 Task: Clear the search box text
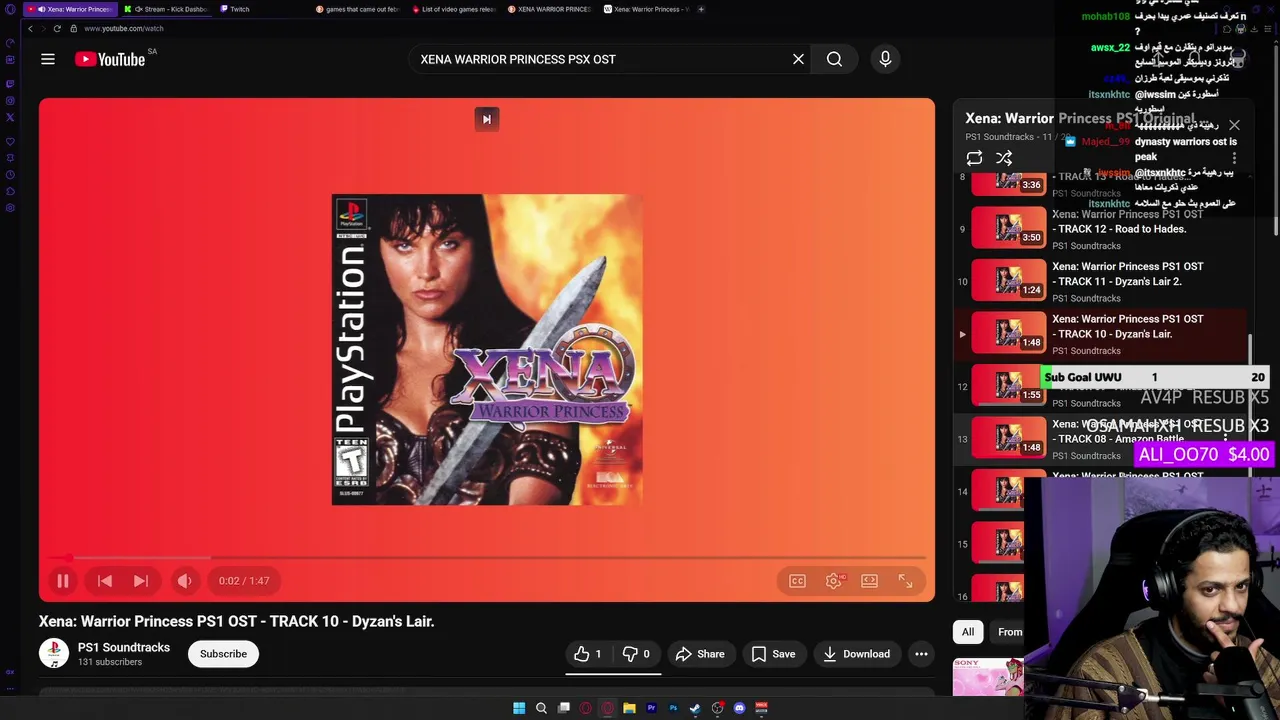click(798, 59)
